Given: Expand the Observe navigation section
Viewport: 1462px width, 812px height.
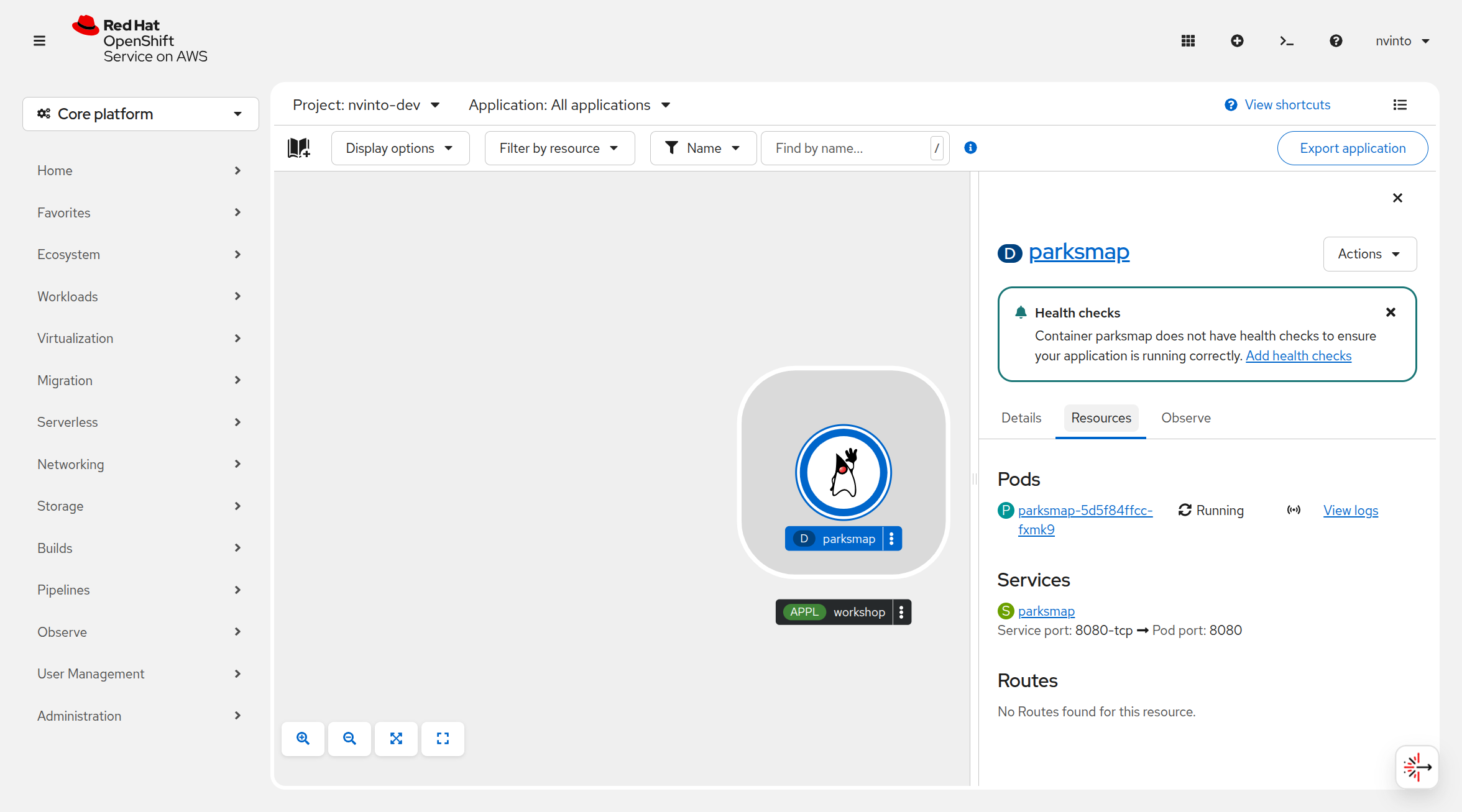Looking at the screenshot, I should click(x=140, y=632).
